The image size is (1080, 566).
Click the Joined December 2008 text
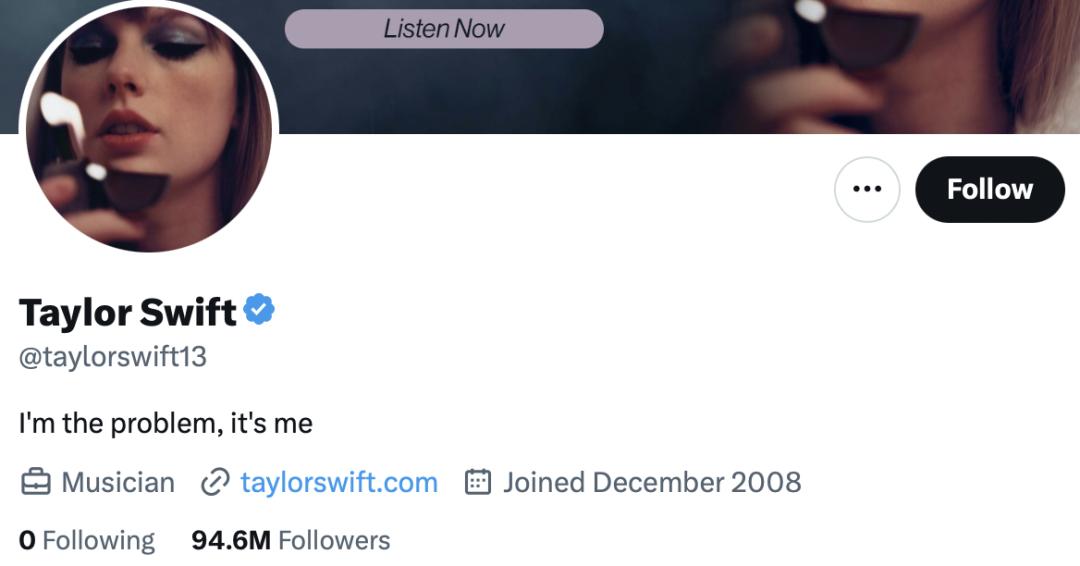652,483
